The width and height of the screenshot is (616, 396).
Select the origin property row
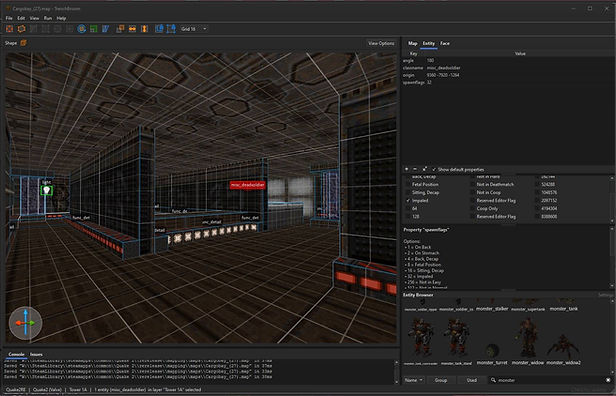tap(508, 75)
